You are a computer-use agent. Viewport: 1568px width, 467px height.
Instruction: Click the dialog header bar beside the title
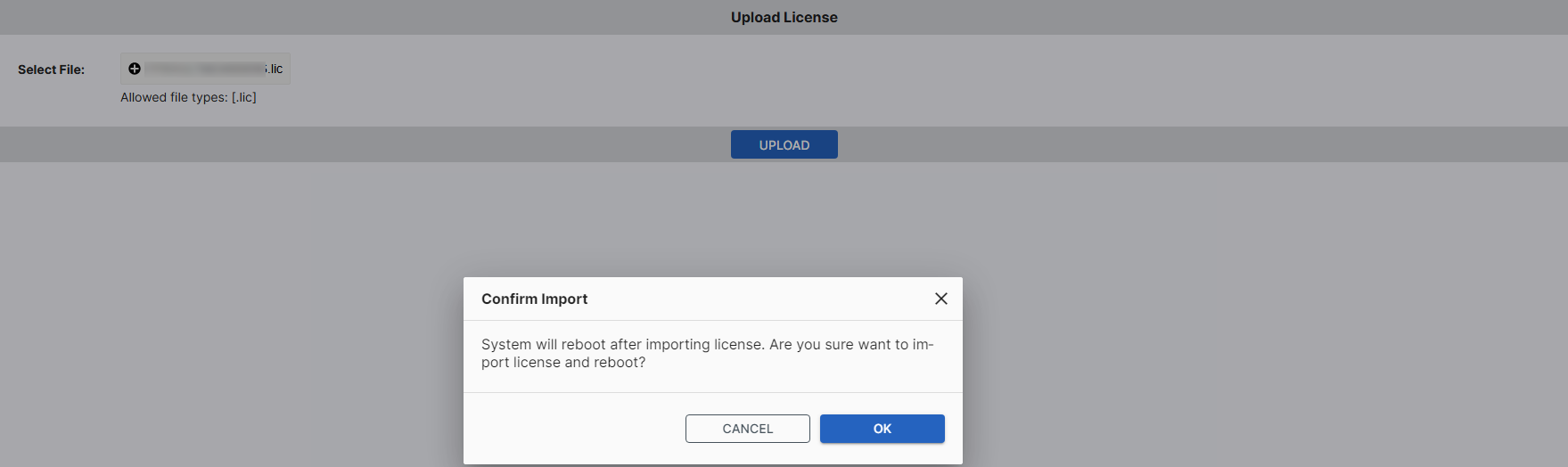[758, 299]
